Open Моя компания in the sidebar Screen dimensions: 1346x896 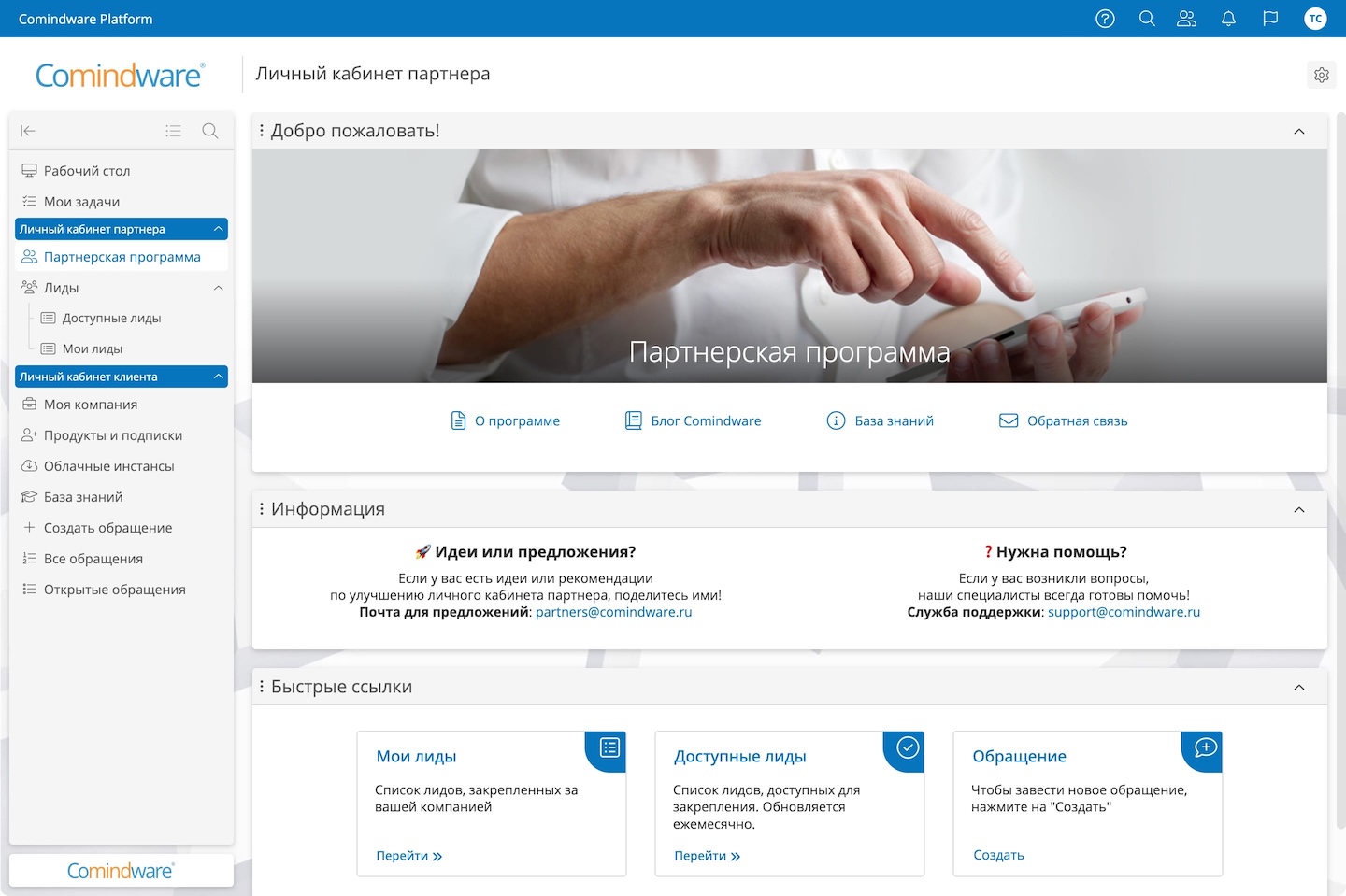(122, 405)
